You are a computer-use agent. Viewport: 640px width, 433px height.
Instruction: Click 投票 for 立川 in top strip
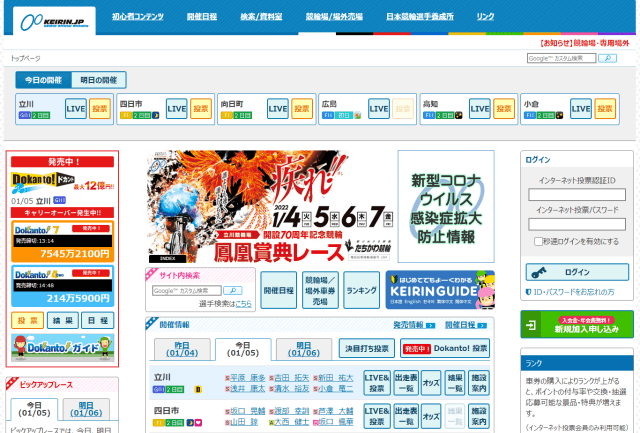[100, 109]
